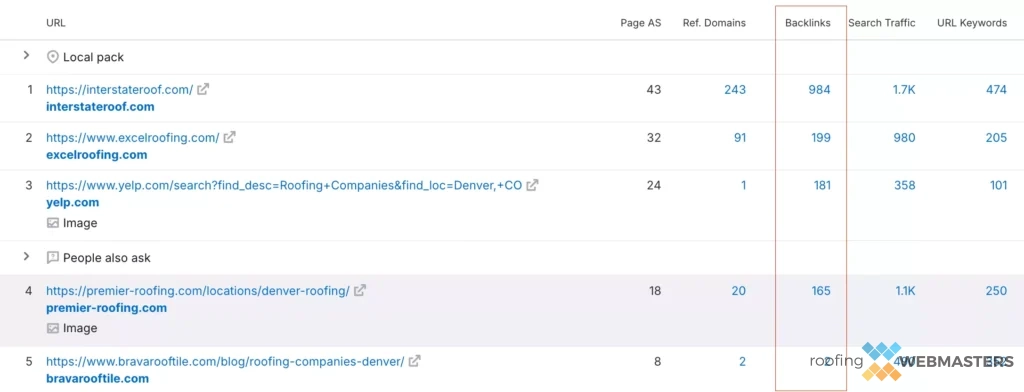The width and height of the screenshot is (1024, 392).
Task: Click the bold premier-roofing.com domain
Action: pyautogui.click(x=106, y=308)
